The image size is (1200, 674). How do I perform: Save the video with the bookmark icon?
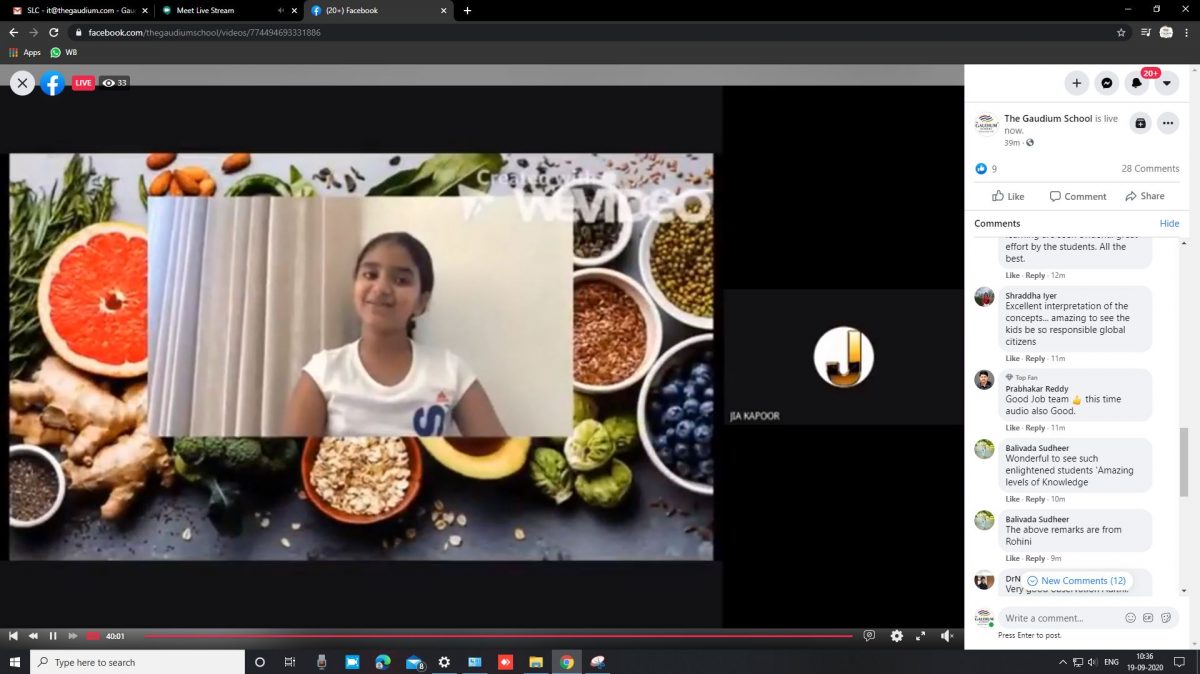click(x=1140, y=123)
